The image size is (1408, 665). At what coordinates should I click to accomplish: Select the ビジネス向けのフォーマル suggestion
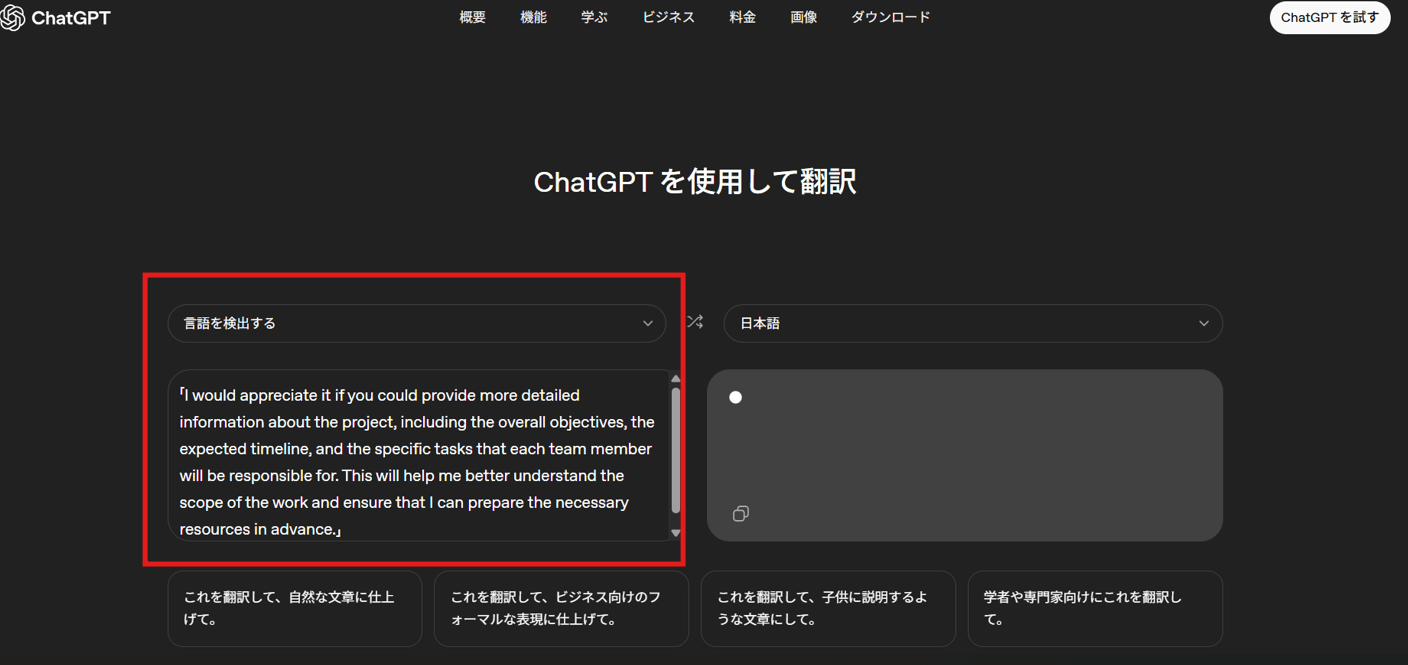click(561, 608)
